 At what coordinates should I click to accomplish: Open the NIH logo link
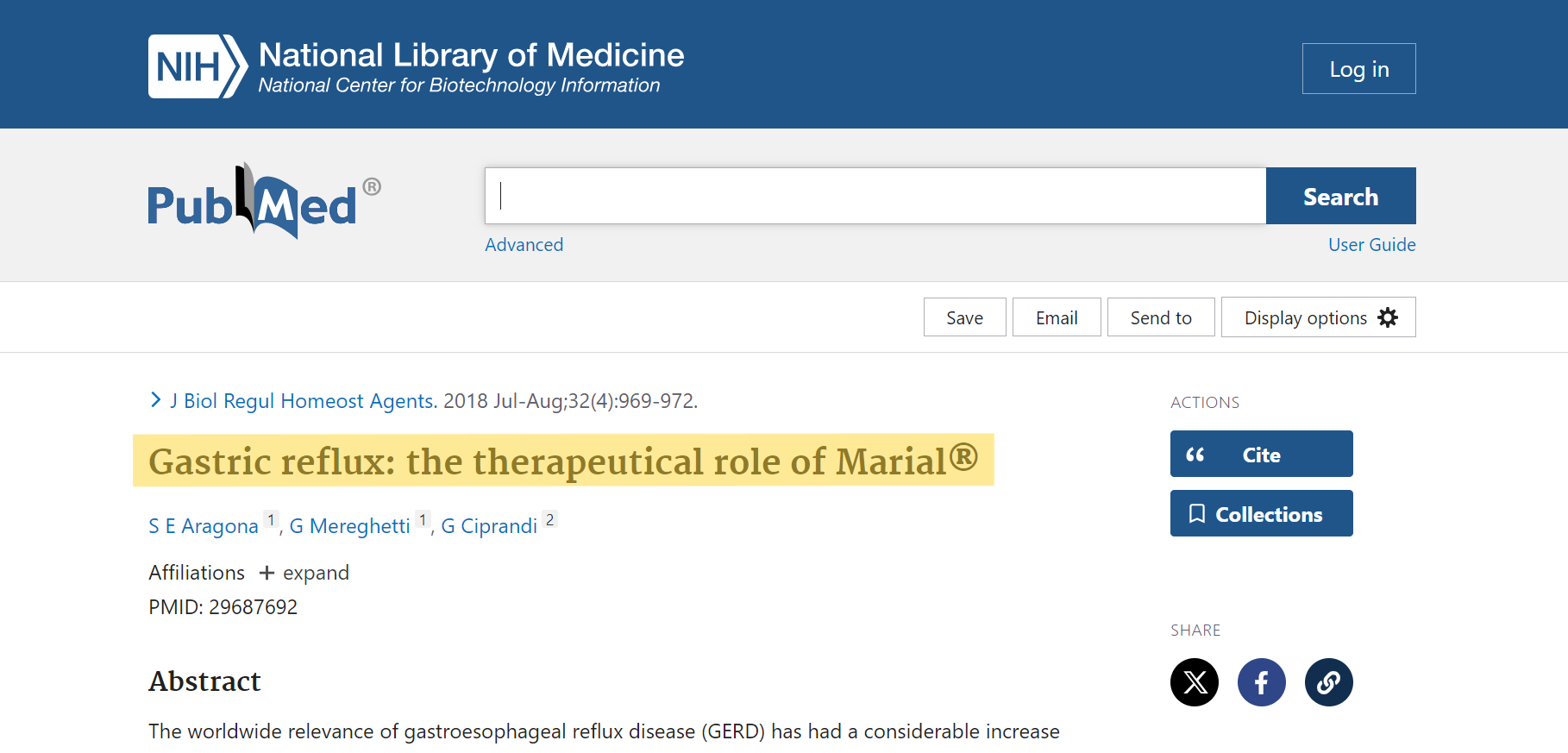(198, 66)
